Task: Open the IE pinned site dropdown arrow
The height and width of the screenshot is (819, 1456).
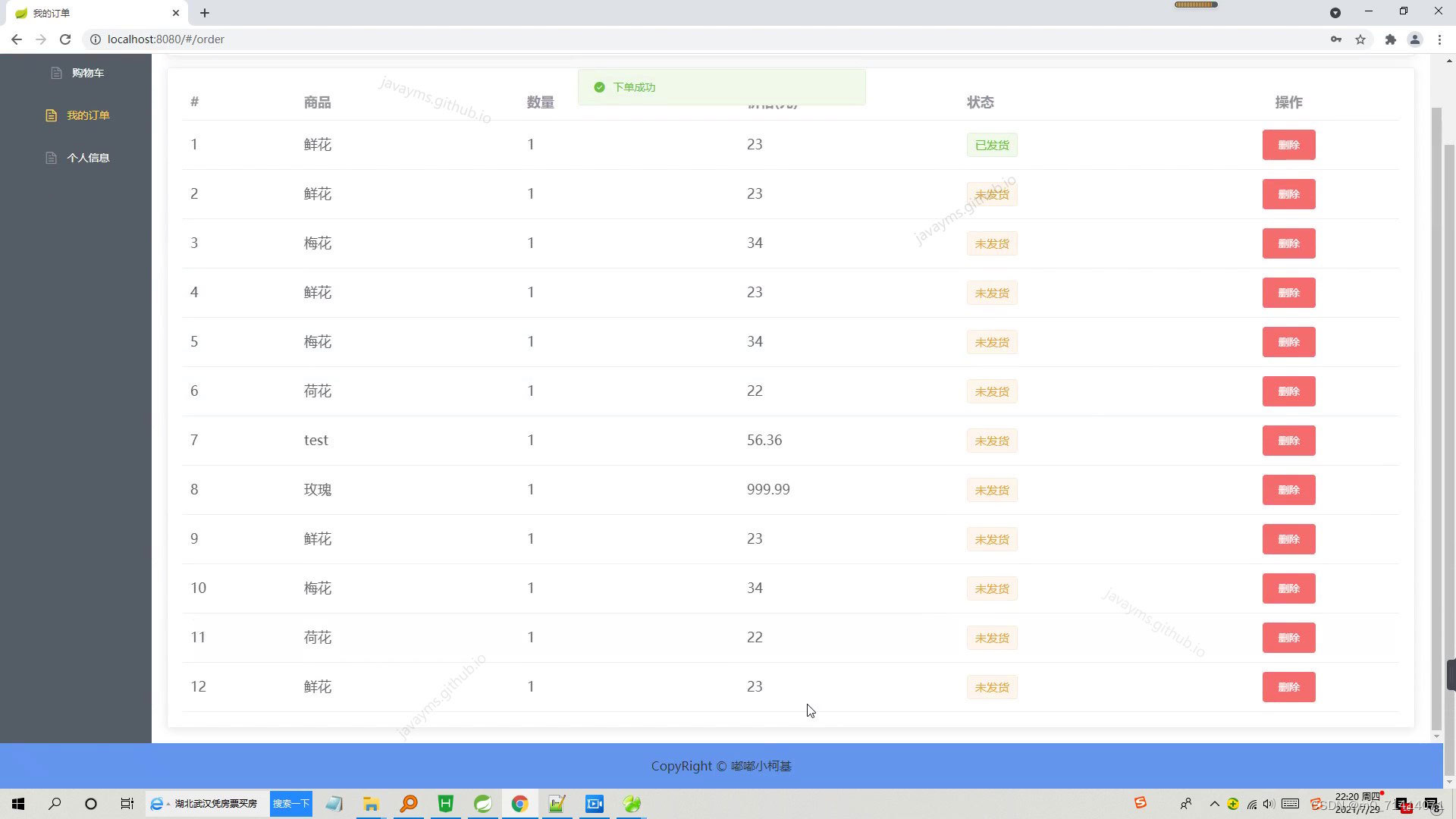Action: pyautogui.click(x=168, y=804)
